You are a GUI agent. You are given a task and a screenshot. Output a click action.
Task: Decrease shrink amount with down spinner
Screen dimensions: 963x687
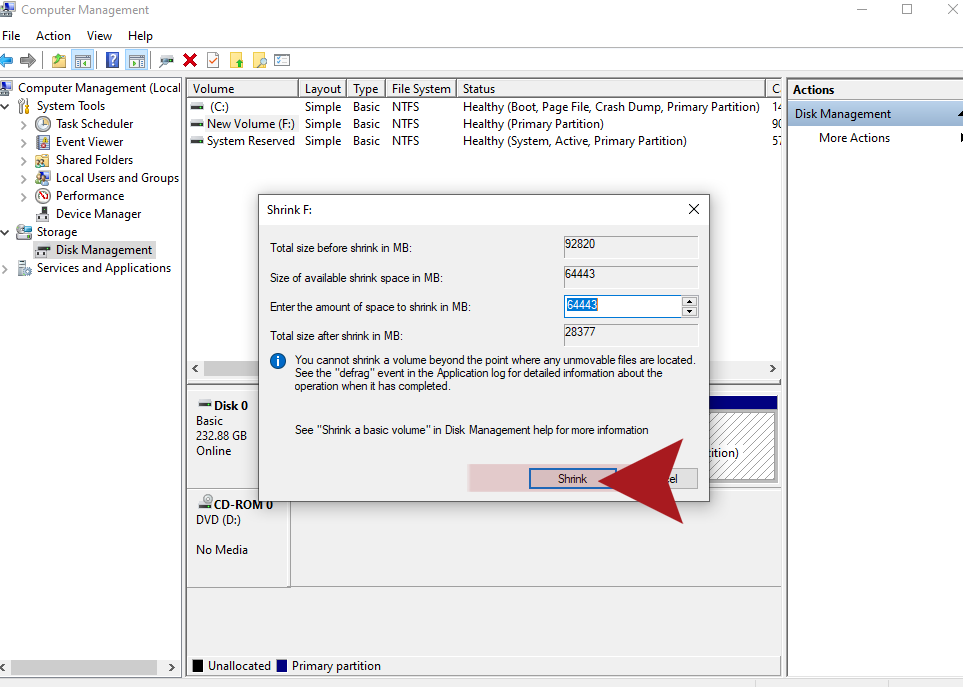[690, 311]
